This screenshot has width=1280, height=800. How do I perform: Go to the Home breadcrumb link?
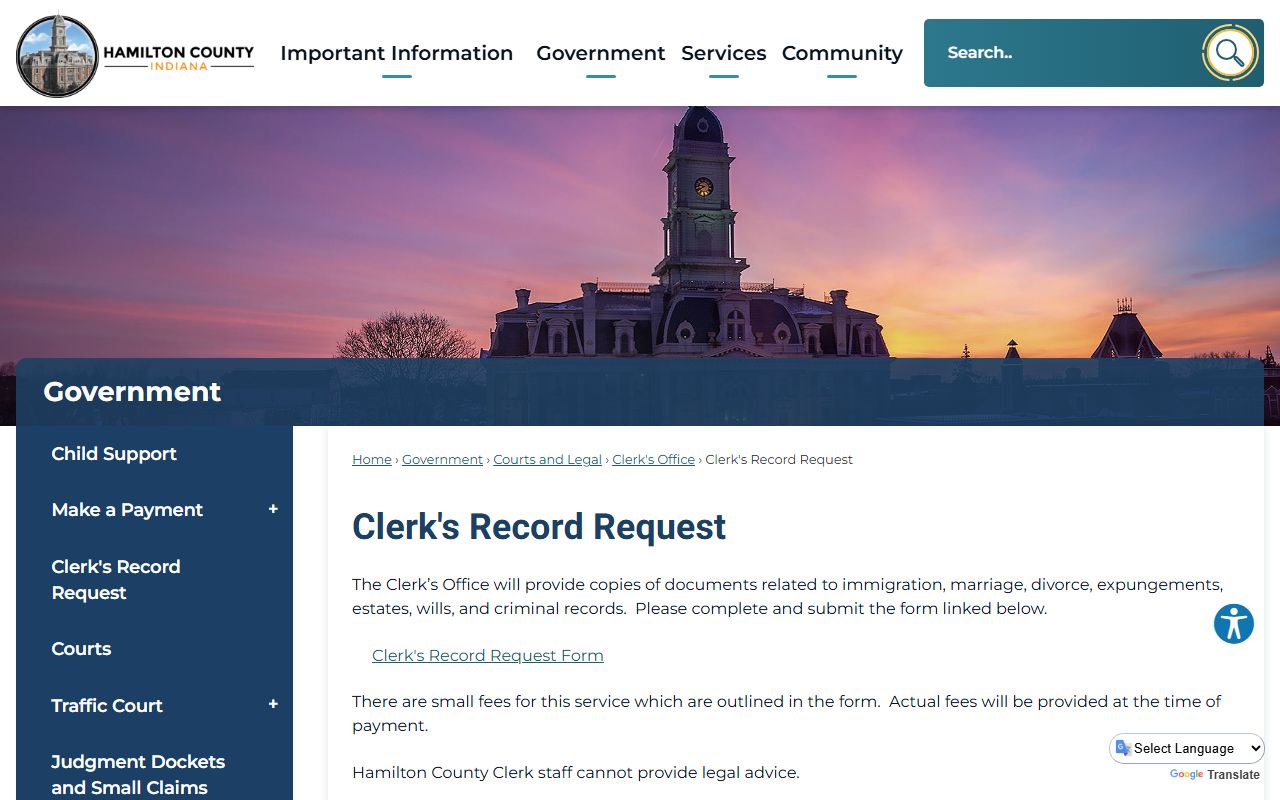[x=372, y=460]
